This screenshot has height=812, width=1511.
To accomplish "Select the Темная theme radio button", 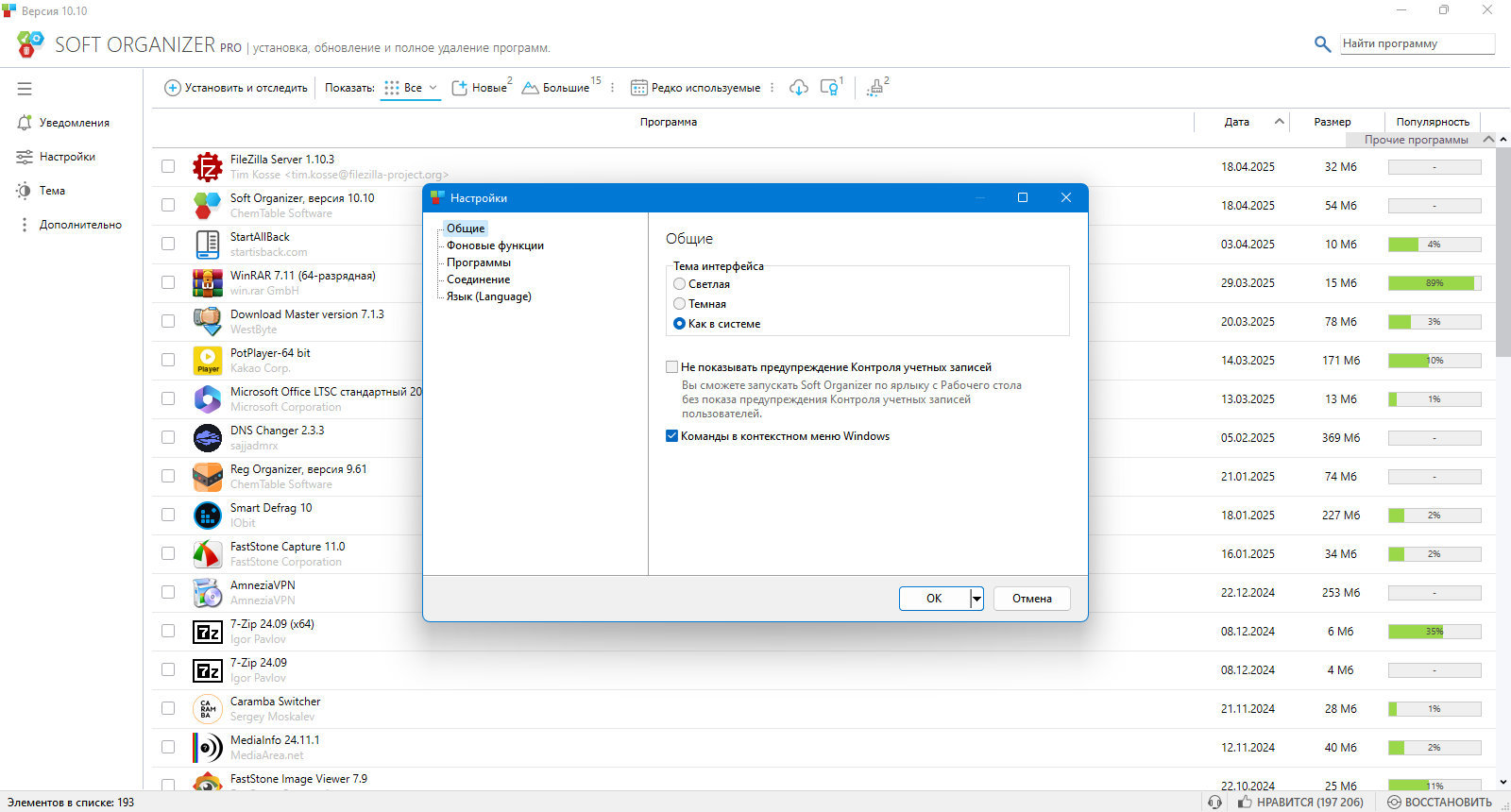I will (x=679, y=304).
